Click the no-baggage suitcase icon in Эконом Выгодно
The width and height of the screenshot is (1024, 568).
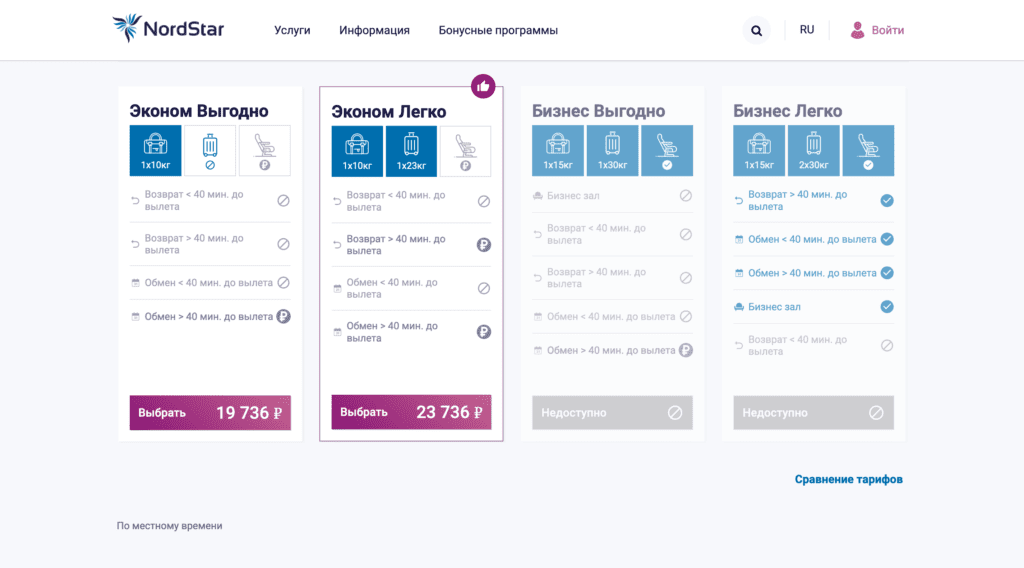(210, 151)
